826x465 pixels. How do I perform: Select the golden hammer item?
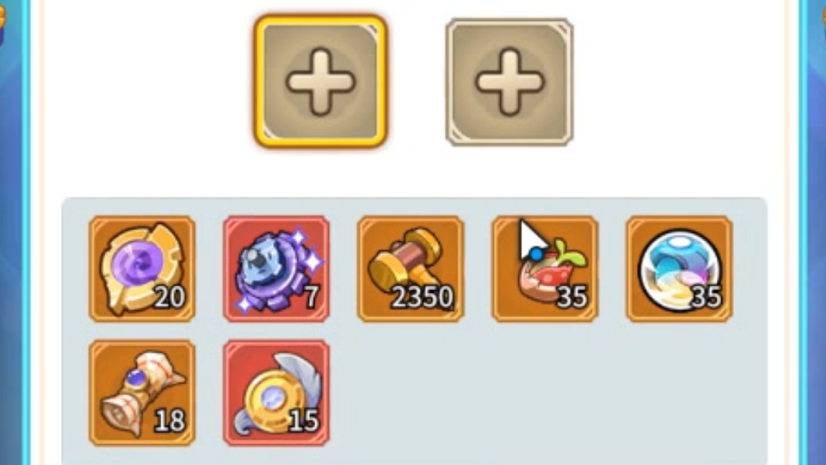(x=411, y=269)
